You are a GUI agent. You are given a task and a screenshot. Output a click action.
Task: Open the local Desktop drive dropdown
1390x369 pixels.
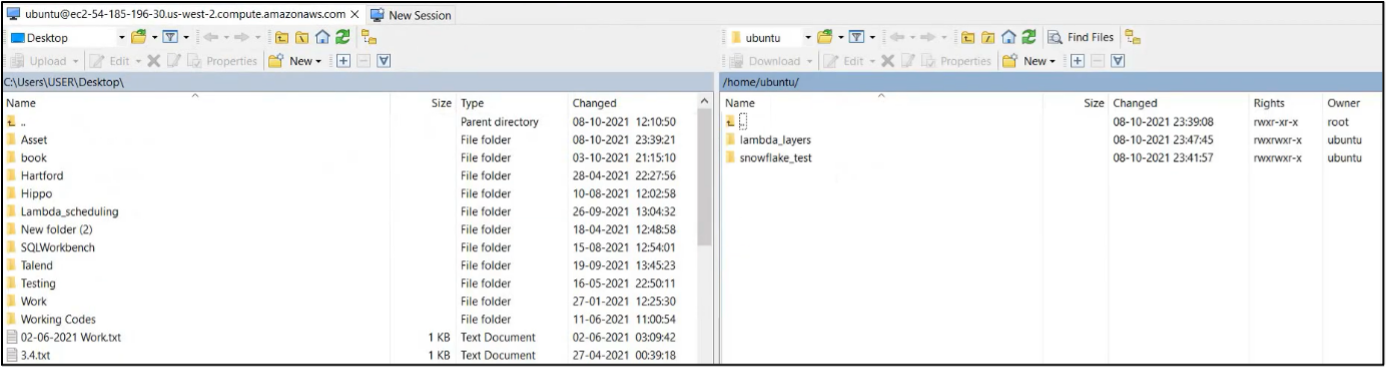click(x=123, y=38)
